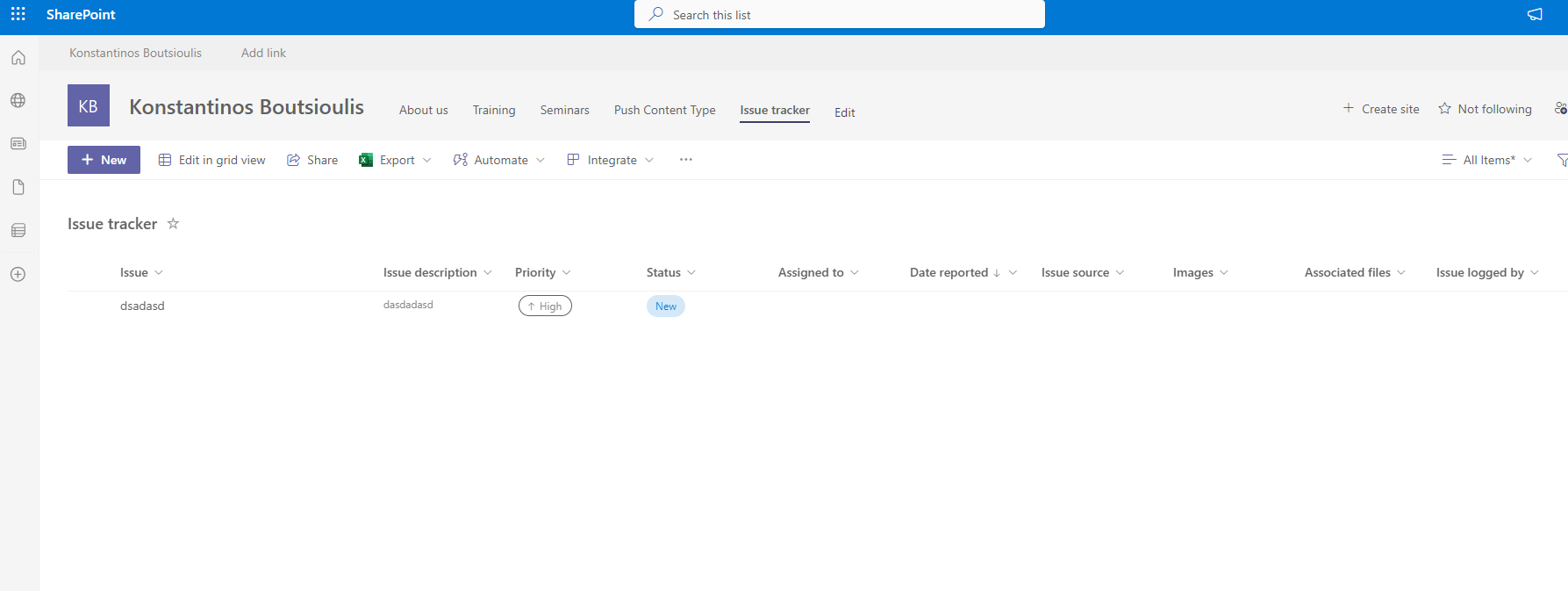This screenshot has width=1568, height=591.
Task: Toggle Not following star for the site
Action: pyautogui.click(x=1485, y=109)
